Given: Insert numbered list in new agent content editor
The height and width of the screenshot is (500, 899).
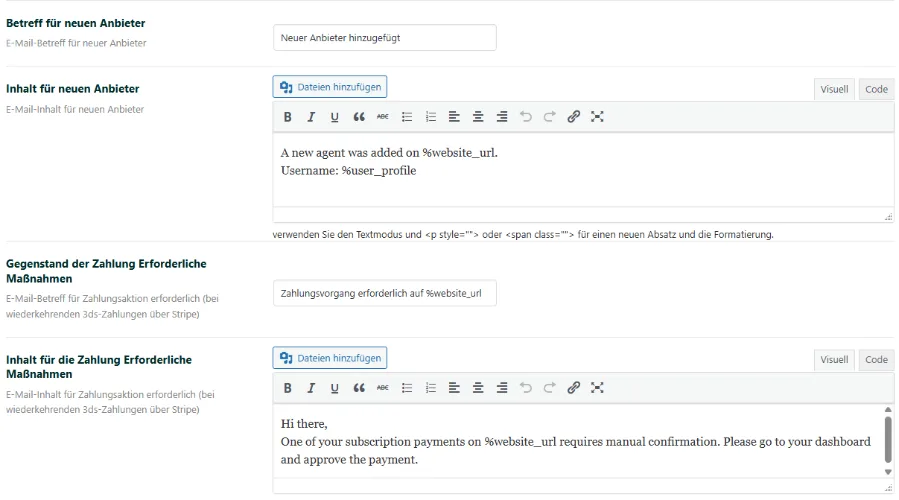Looking at the screenshot, I should pyautogui.click(x=431, y=117).
